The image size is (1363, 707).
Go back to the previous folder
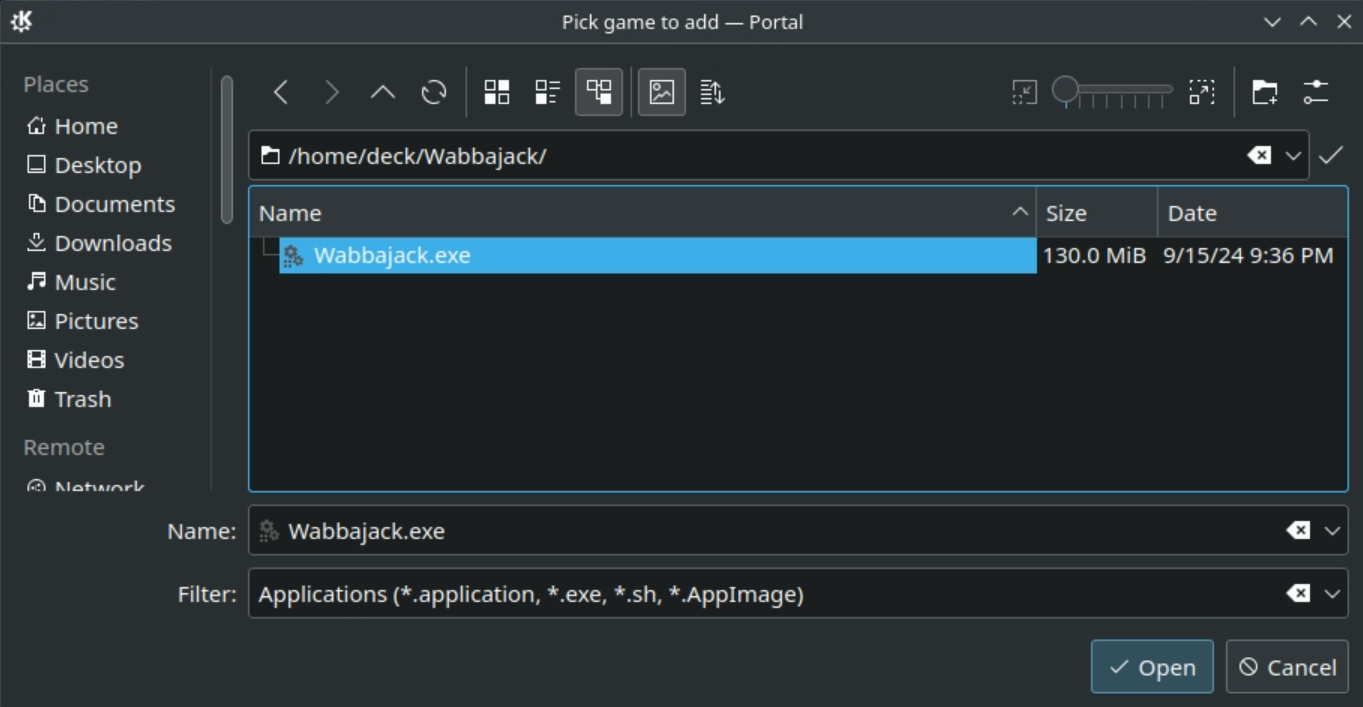click(x=281, y=93)
